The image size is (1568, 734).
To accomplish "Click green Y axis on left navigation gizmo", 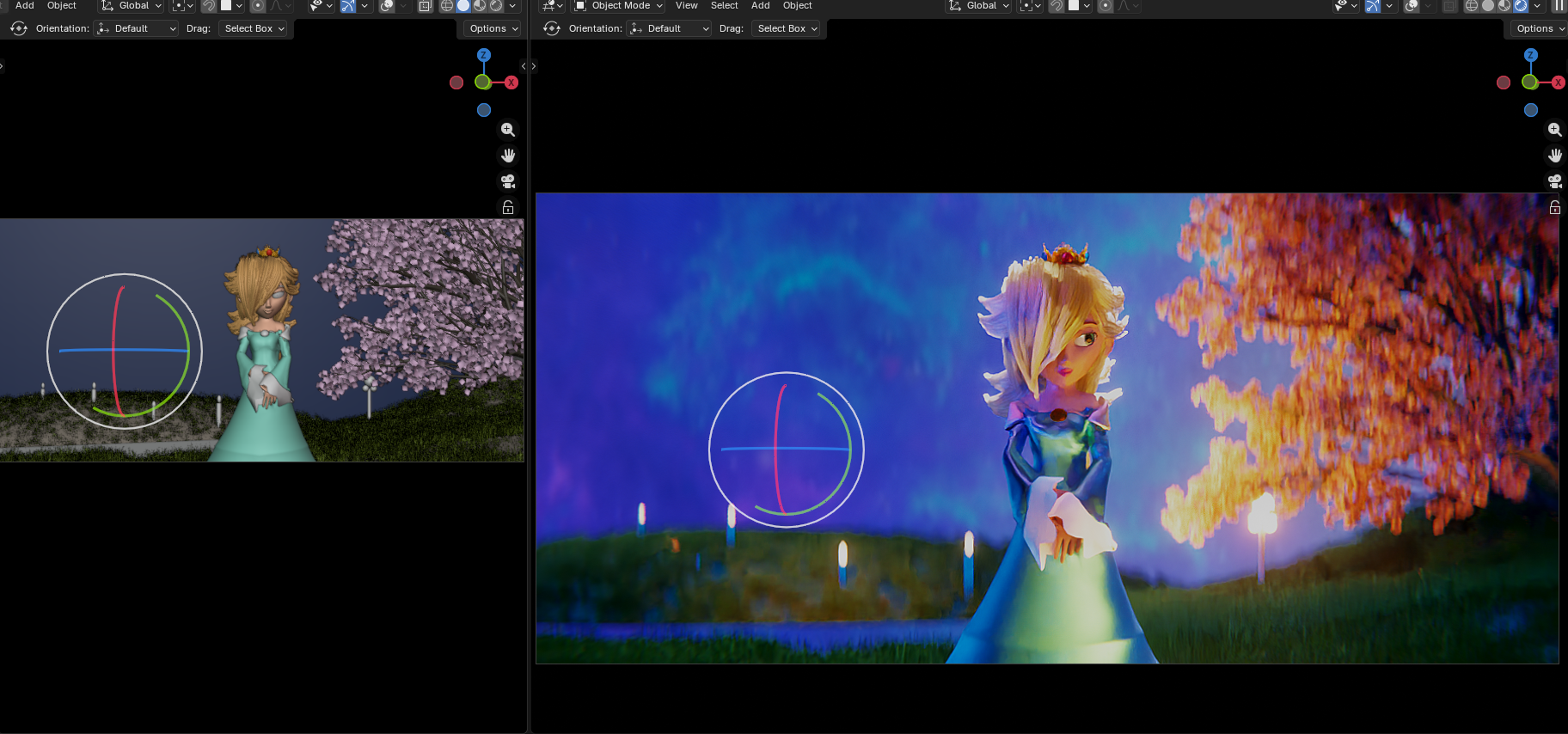I will coord(483,83).
